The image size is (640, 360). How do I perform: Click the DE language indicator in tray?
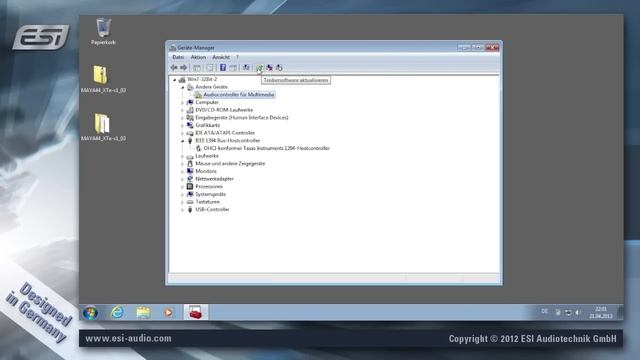pyautogui.click(x=544, y=311)
